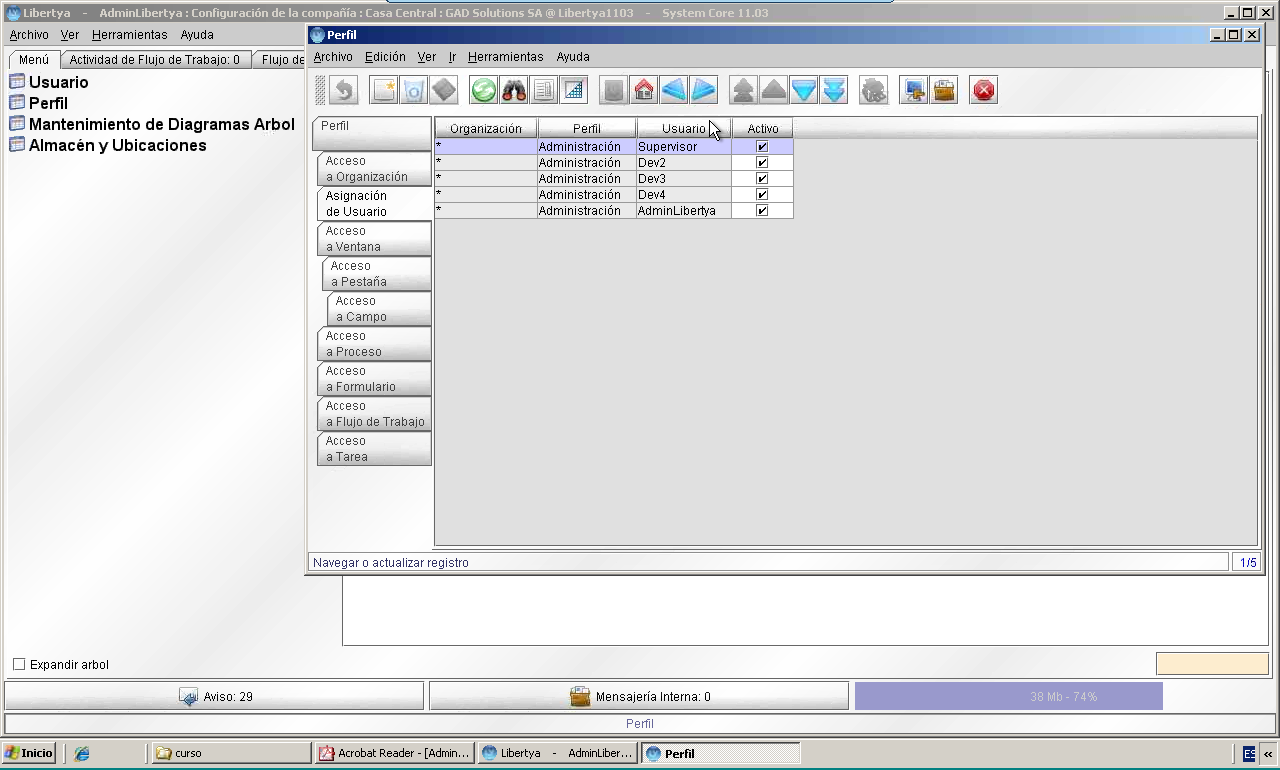Create a new record with the New icon
This screenshot has width=1280, height=770.
[384, 91]
